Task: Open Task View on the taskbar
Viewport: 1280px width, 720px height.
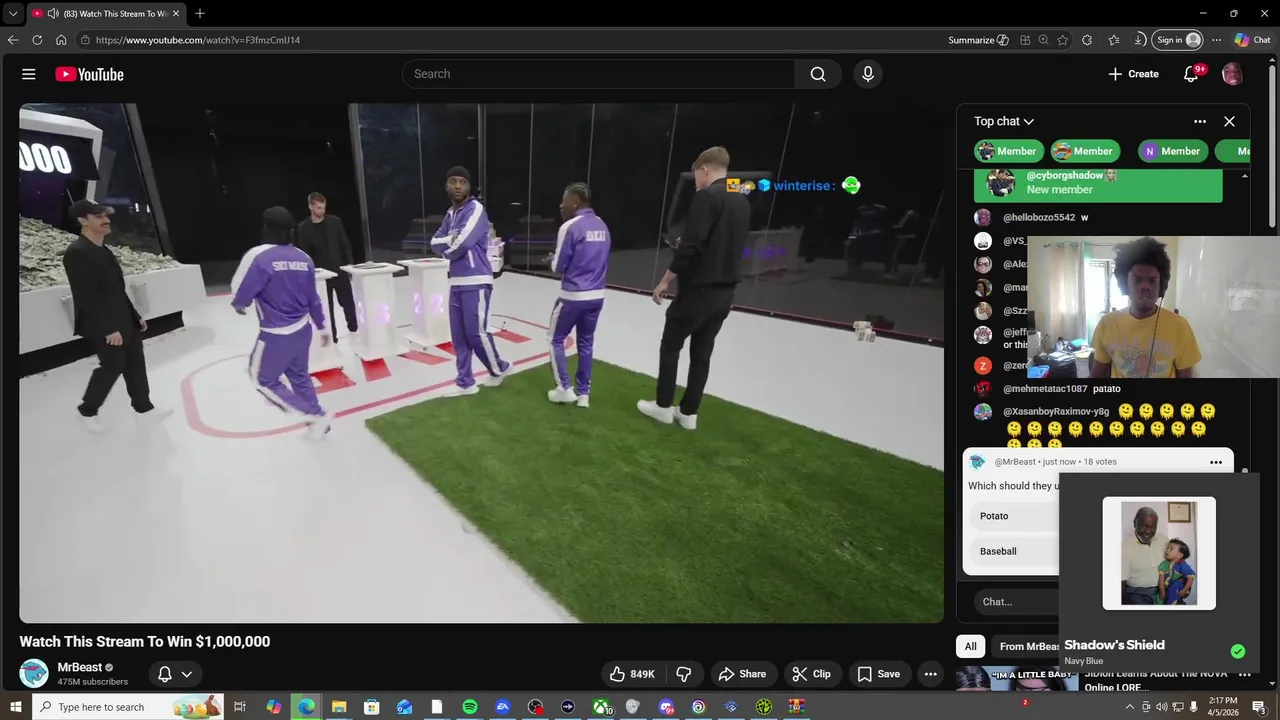Action: coord(240,707)
